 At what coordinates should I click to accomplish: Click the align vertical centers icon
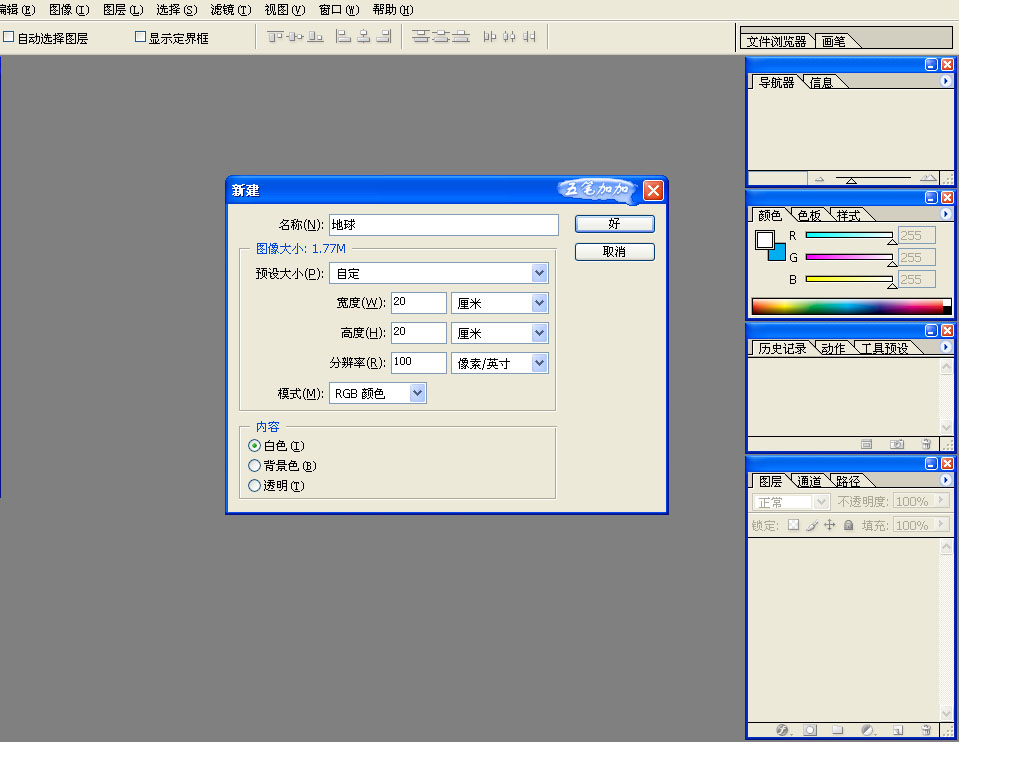point(295,37)
